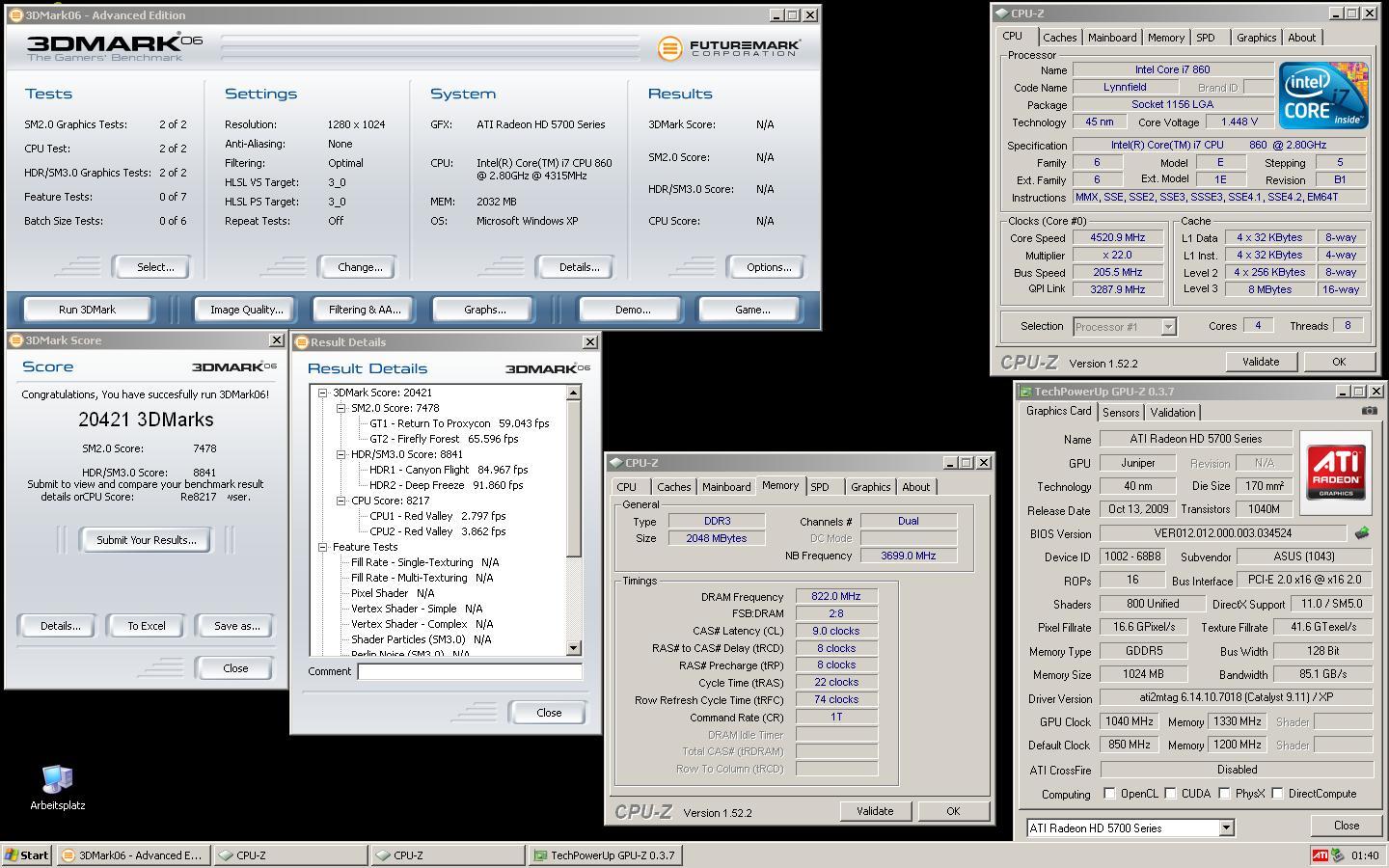Click the To Excel button
Screen dimensions: 1389x868
pos(147,626)
